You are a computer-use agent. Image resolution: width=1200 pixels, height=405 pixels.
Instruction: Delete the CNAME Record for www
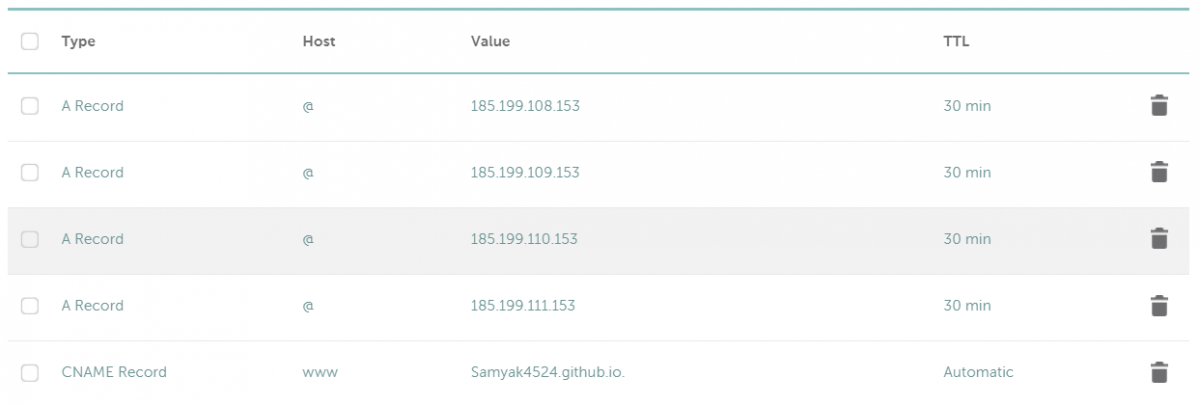1159,372
